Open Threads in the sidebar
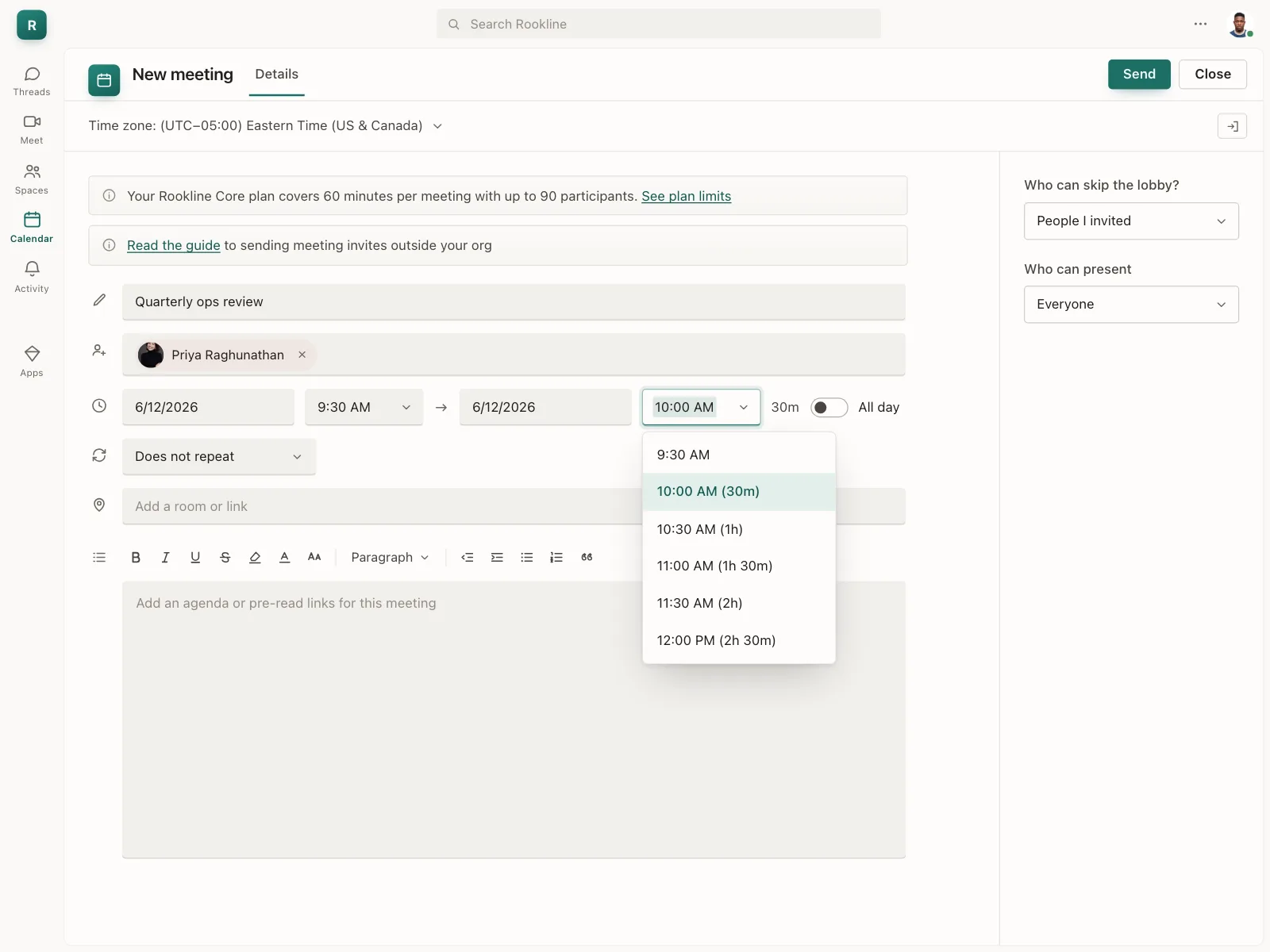The width and height of the screenshot is (1270, 952). pyautogui.click(x=32, y=82)
